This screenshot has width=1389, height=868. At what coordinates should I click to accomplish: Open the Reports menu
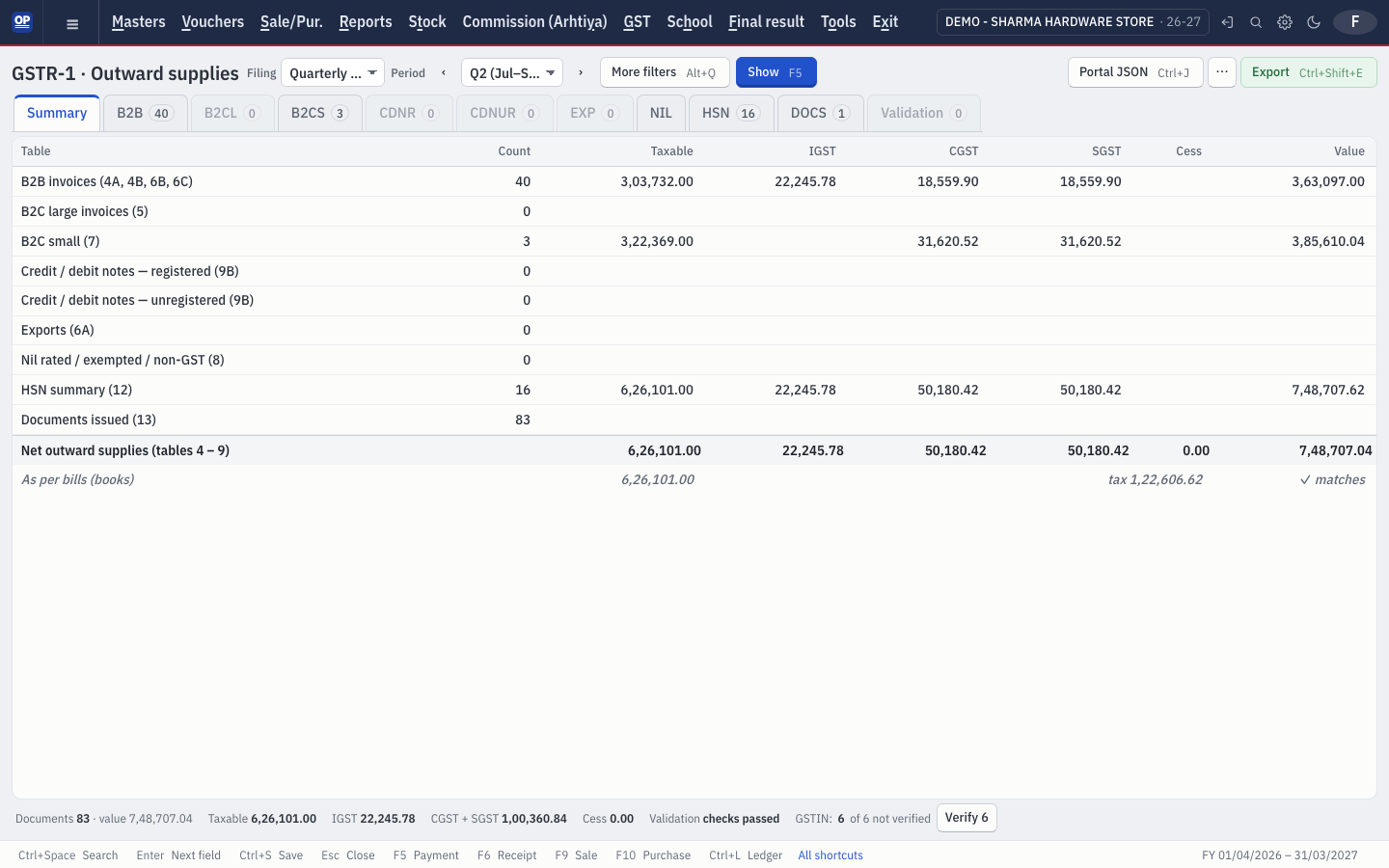[366, 22]
